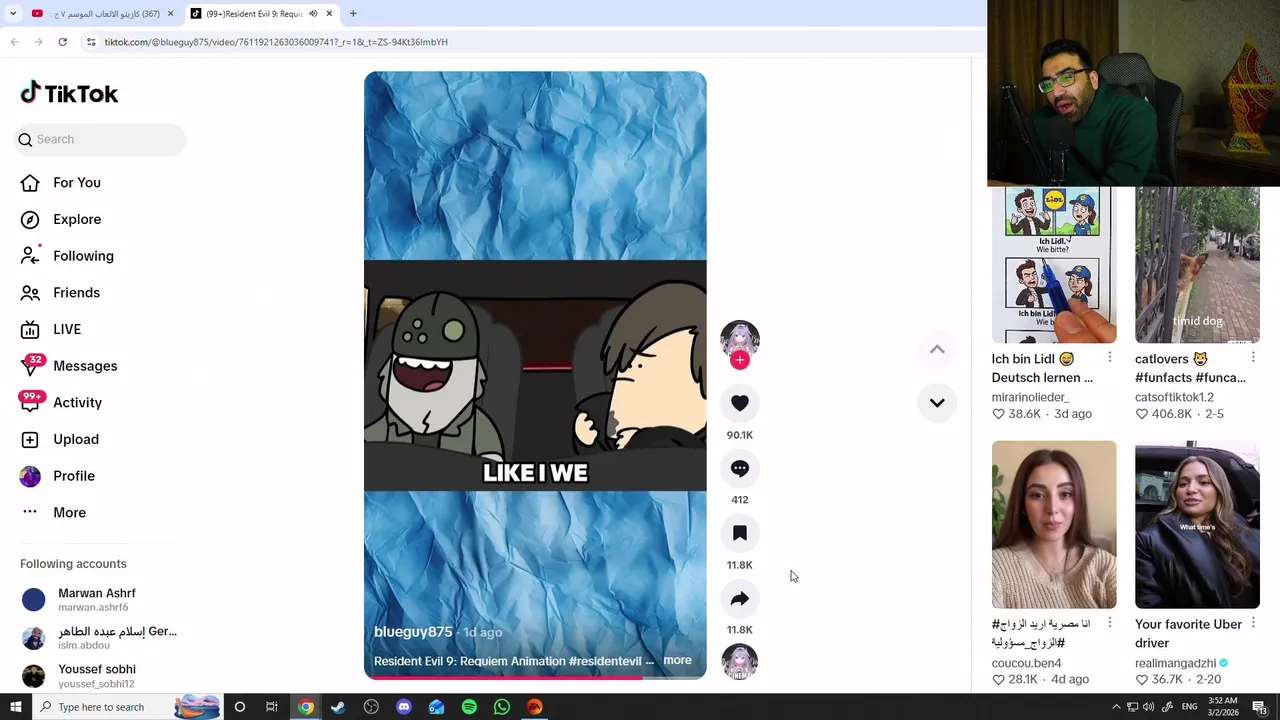Click the Windows taskbar search box
1280x720 pixels.
tap(130, 707)
